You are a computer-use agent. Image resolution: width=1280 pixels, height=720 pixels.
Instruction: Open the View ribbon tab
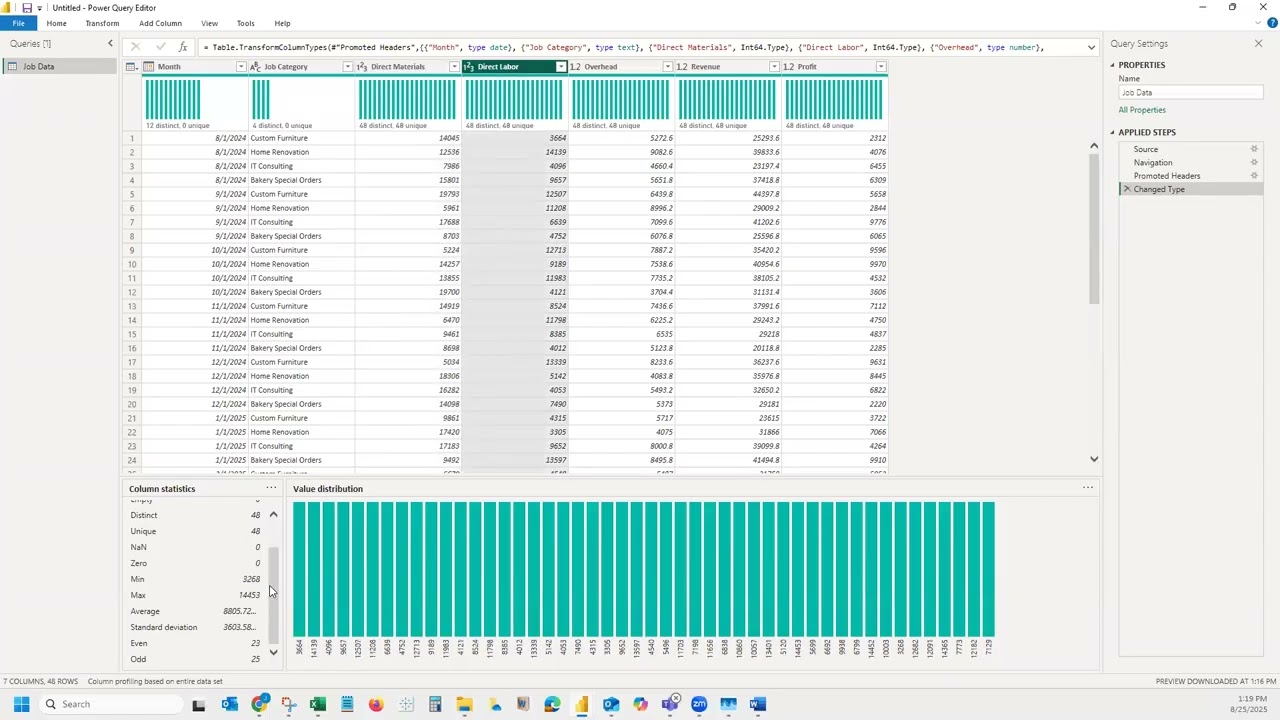tap(209, 23)
